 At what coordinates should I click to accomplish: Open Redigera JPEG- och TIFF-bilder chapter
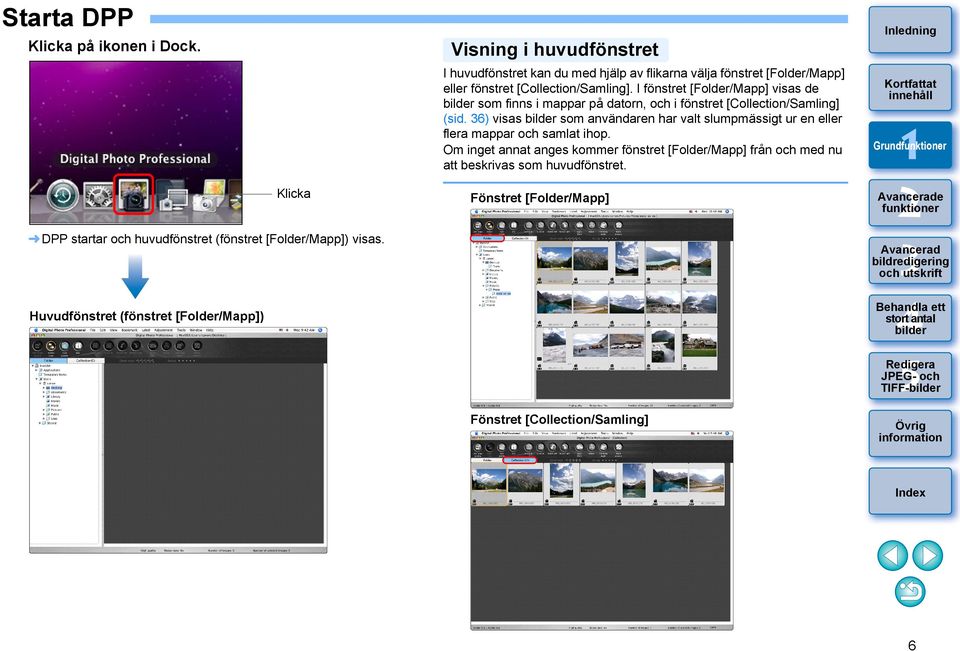click(910, 376)
